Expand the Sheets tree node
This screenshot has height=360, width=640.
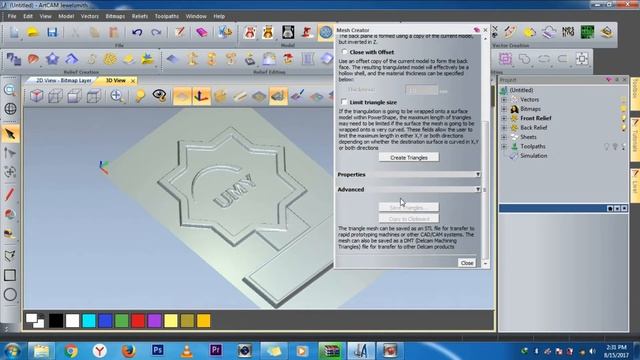504,137
